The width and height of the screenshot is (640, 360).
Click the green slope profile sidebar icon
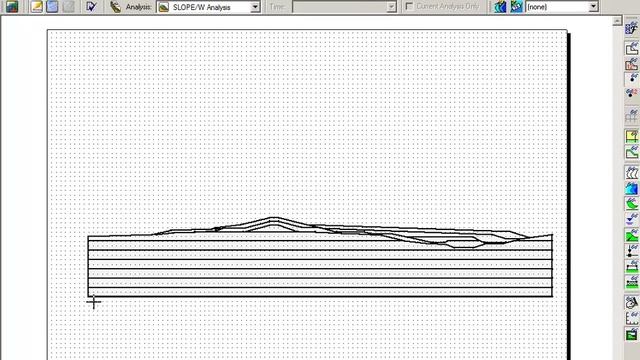point(631,153)
